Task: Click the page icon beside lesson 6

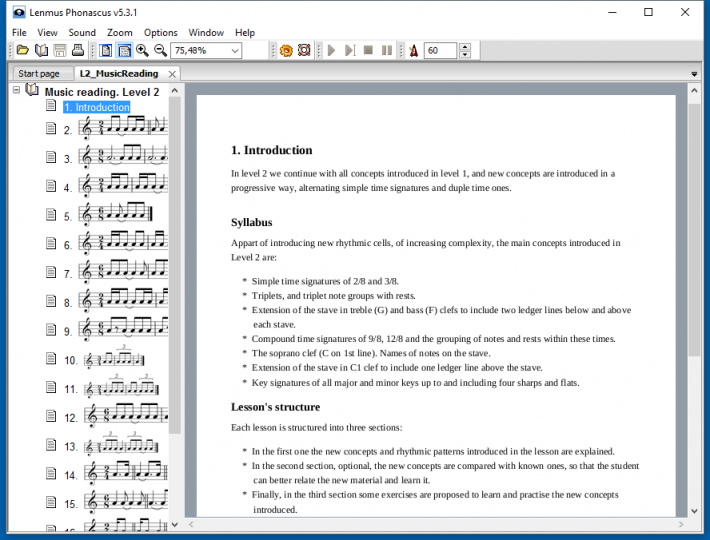Action: pyautogui.click(x=51, y=244)
